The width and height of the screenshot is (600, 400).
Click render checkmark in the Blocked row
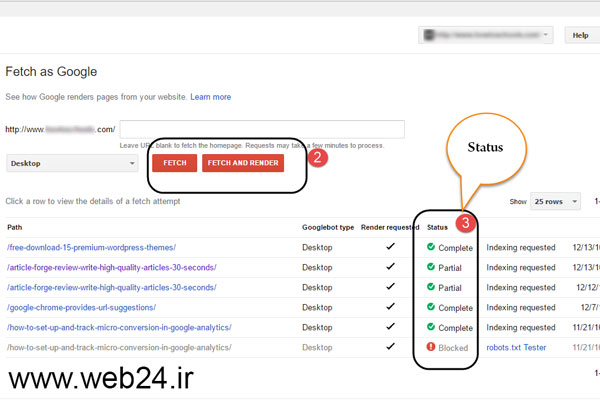[x=390, y=346]
